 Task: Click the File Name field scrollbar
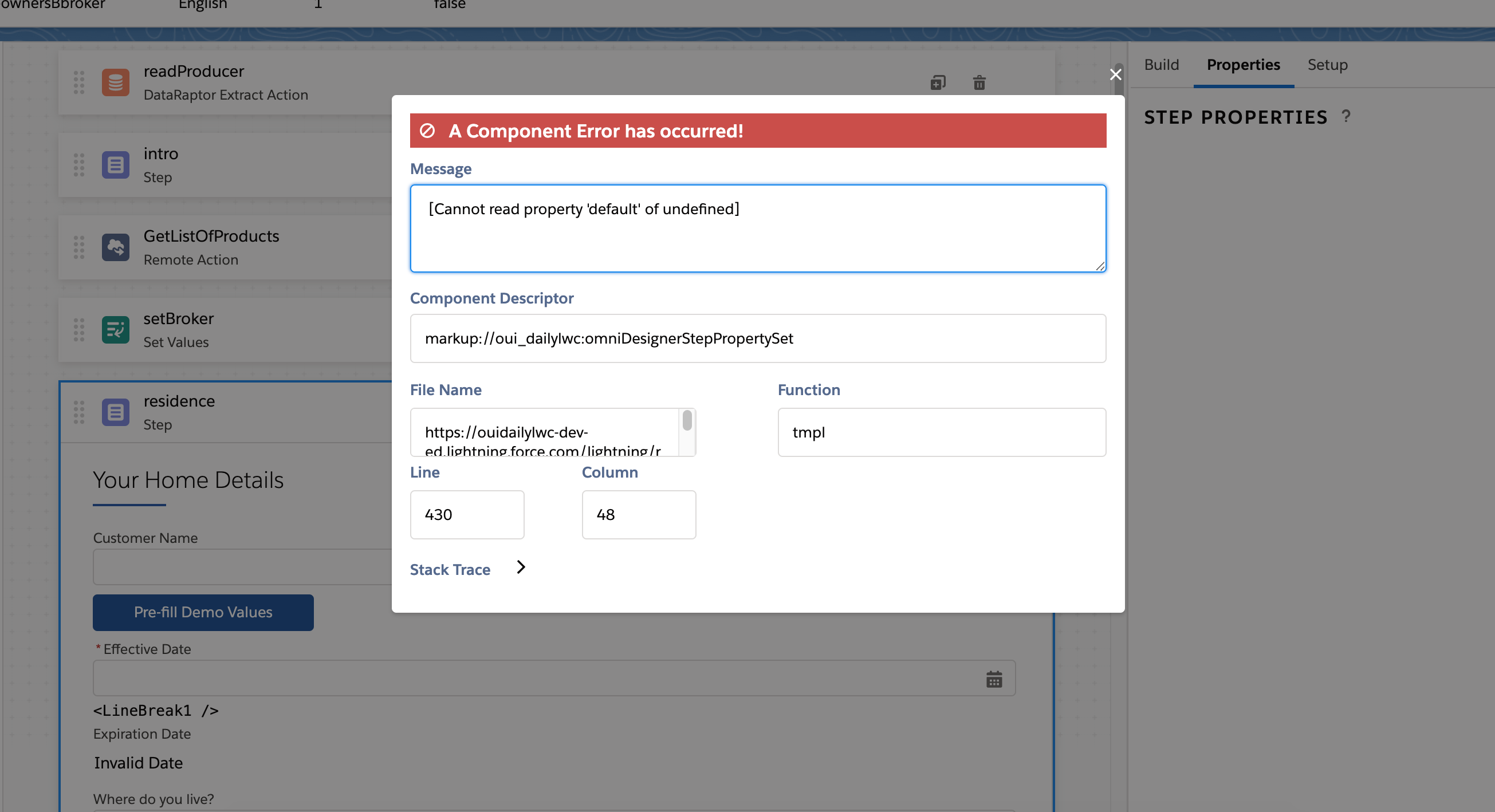687,420
